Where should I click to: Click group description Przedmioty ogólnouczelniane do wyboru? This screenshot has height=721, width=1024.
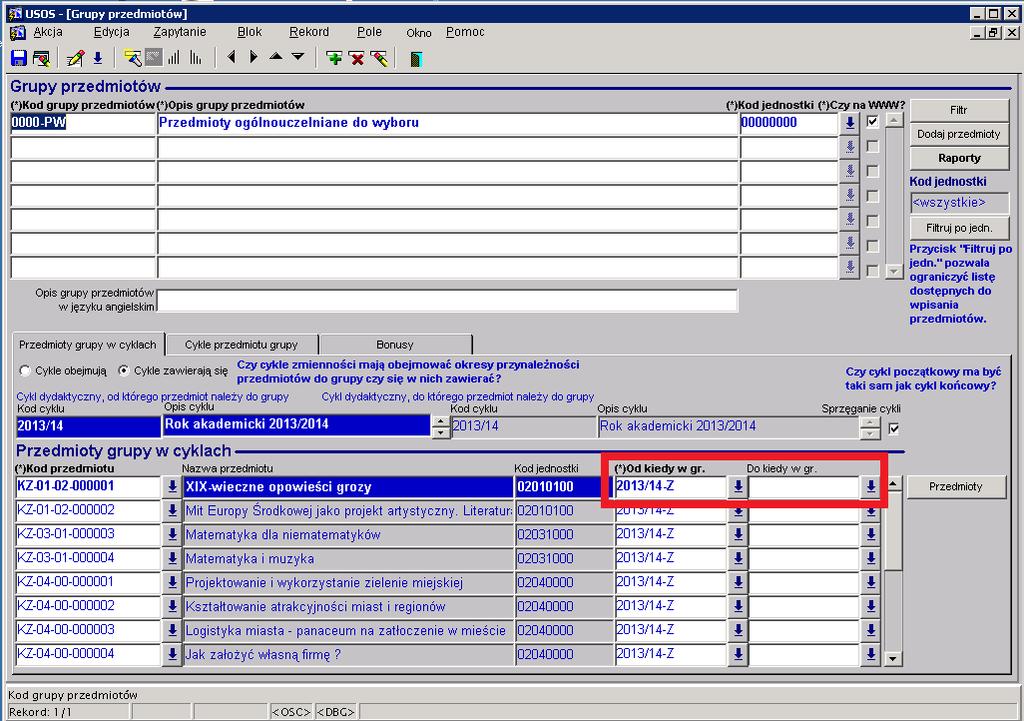(x=447, y=123)
